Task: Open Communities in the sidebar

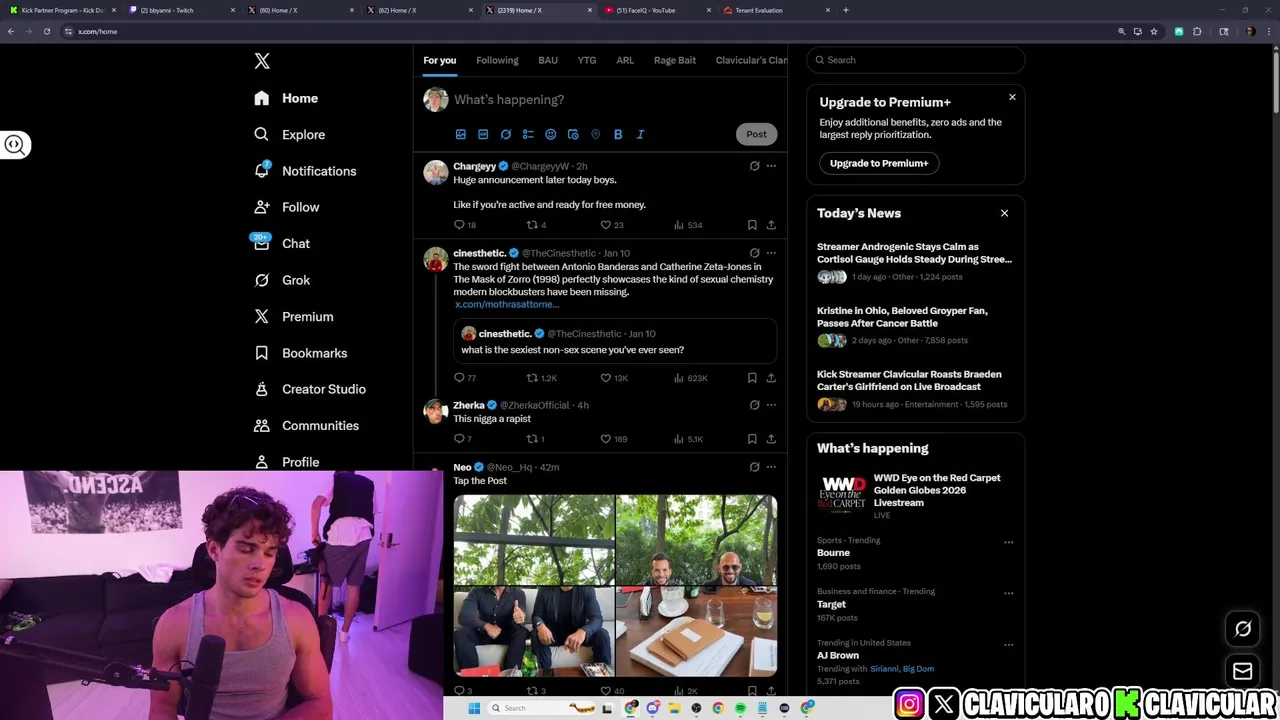Action: click(x=306, y=425)
